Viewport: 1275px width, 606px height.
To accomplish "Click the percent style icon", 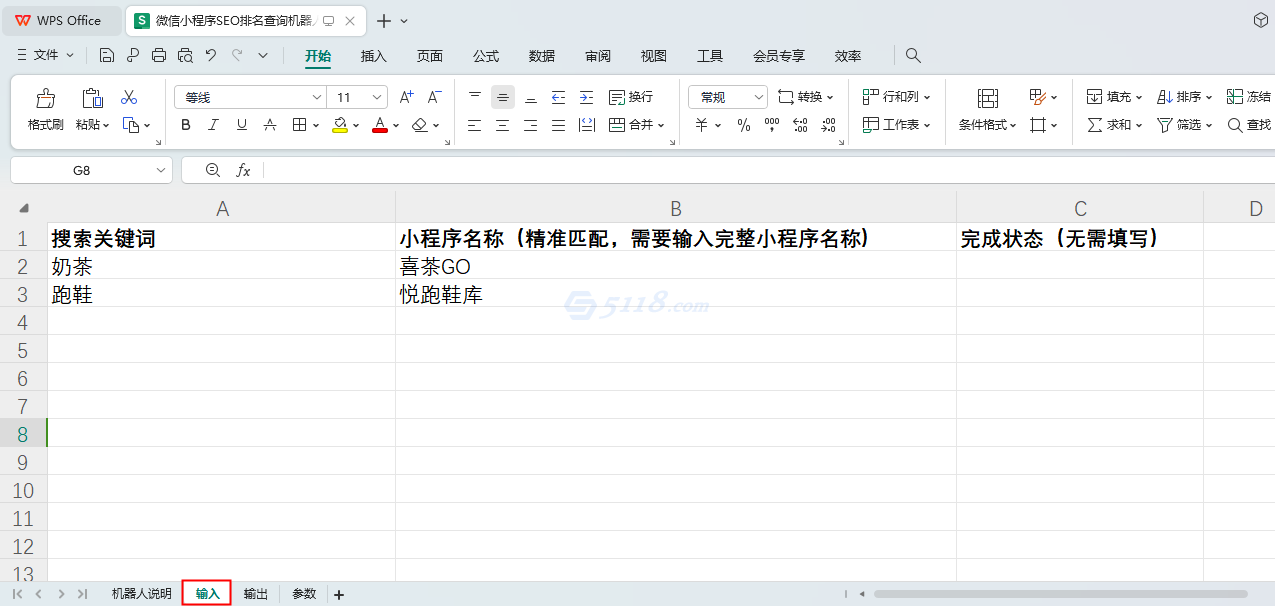I will 743,125.
